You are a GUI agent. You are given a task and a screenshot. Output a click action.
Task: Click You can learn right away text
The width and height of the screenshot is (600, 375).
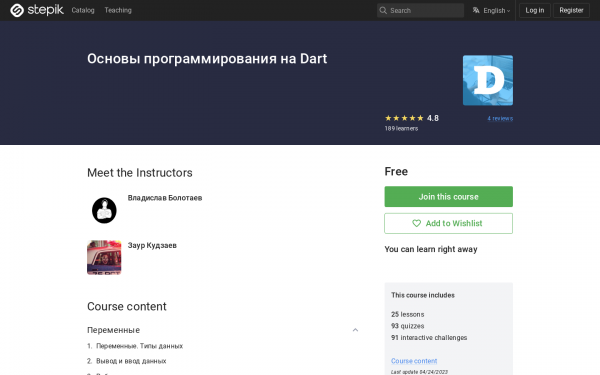(431, 249)
